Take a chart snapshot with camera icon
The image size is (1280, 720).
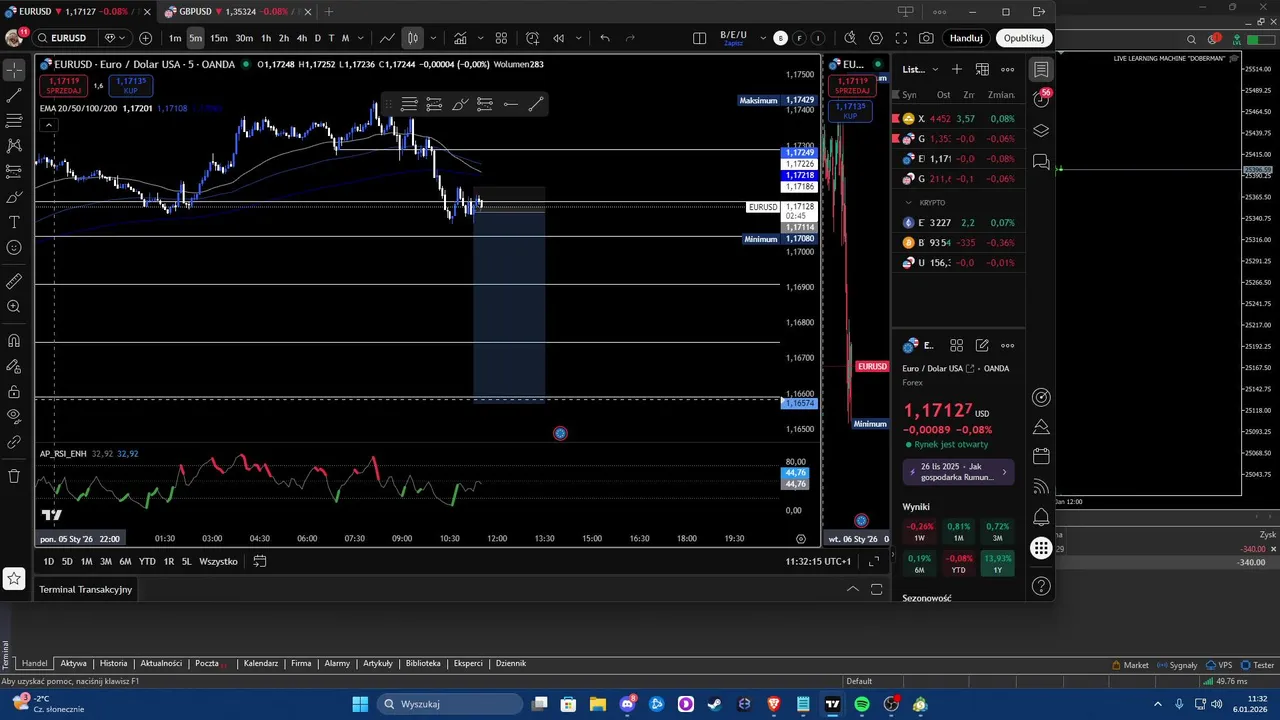tap(926, 38)
